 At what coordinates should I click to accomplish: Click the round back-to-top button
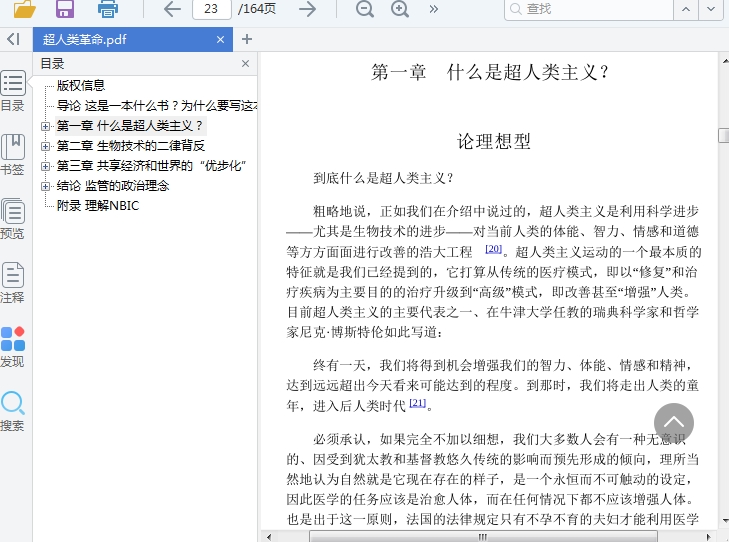[674, 423]
